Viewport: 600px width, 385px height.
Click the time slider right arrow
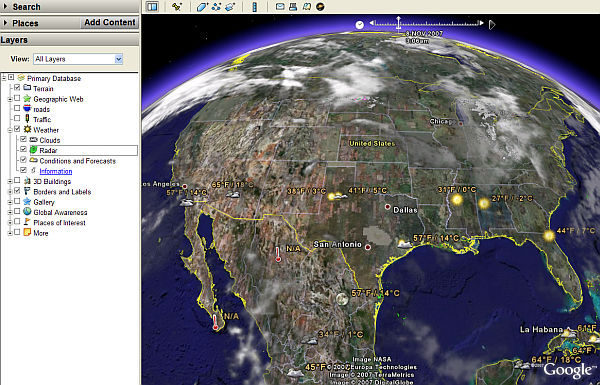click(x=481, y=23)
